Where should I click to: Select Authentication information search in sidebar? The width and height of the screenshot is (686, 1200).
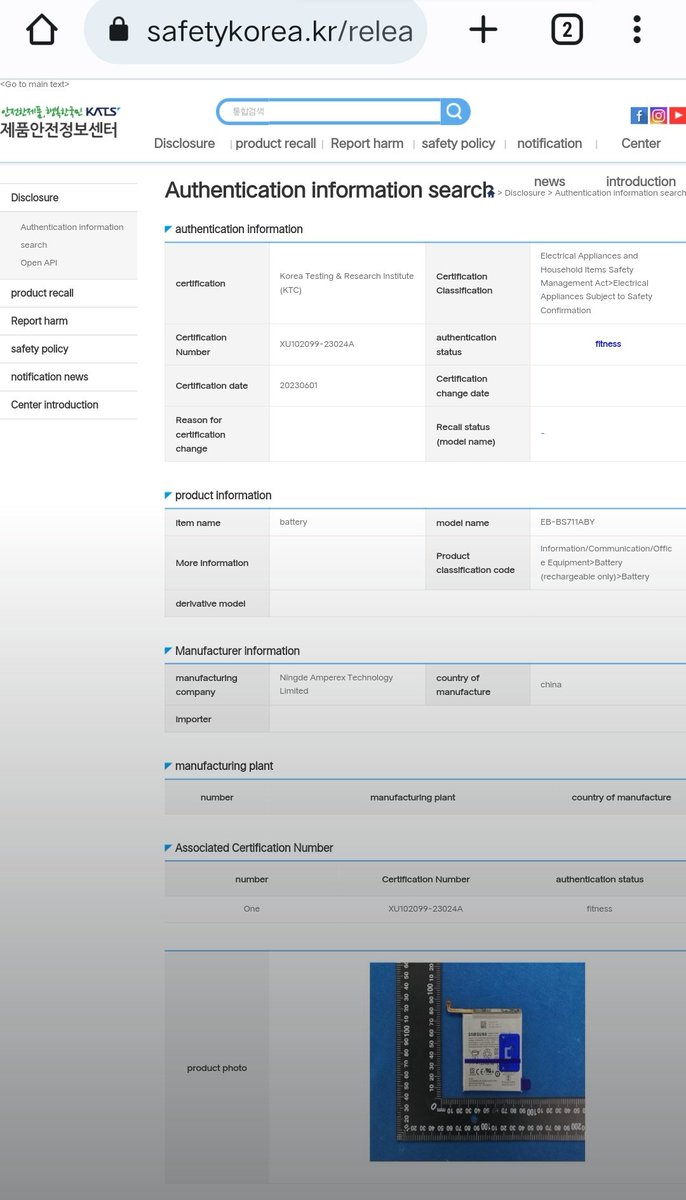(x=72, y=236)
